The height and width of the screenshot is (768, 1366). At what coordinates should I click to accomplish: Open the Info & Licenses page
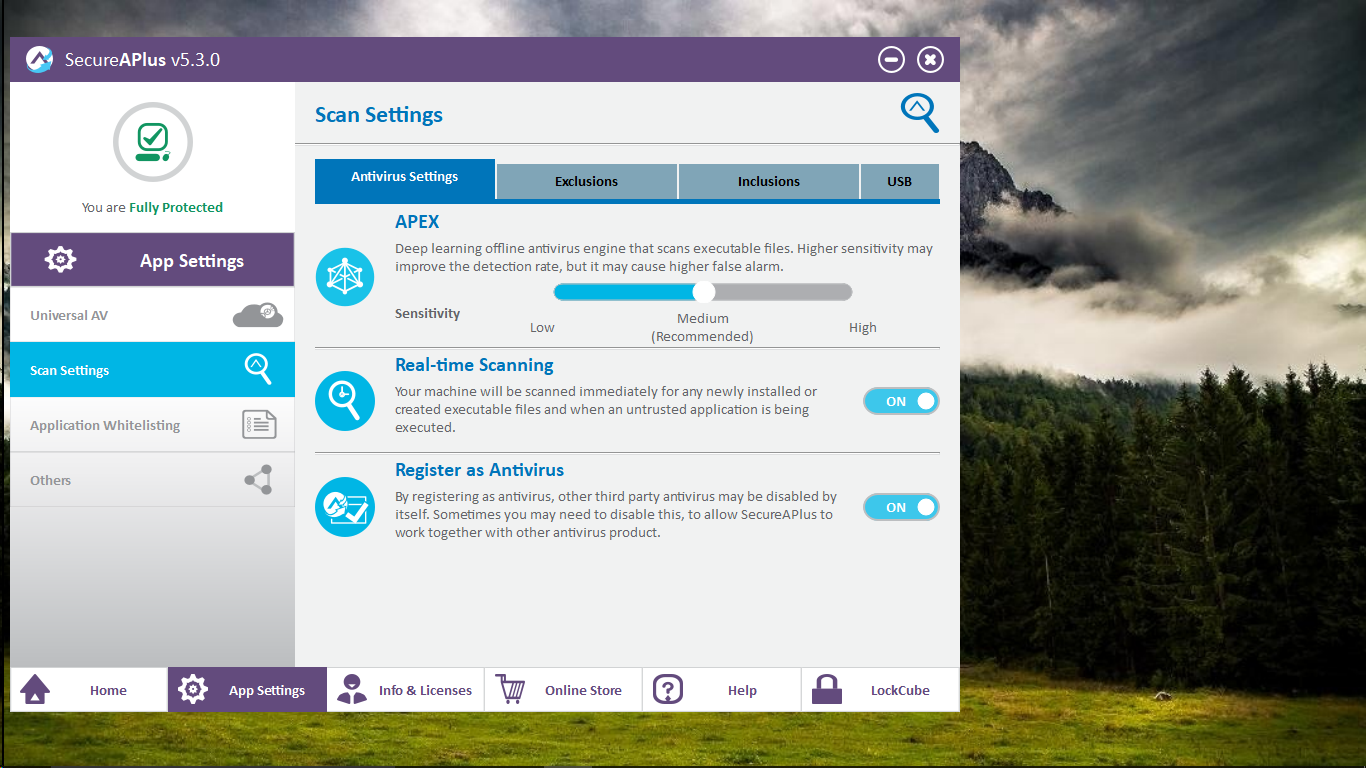[405, 689]
